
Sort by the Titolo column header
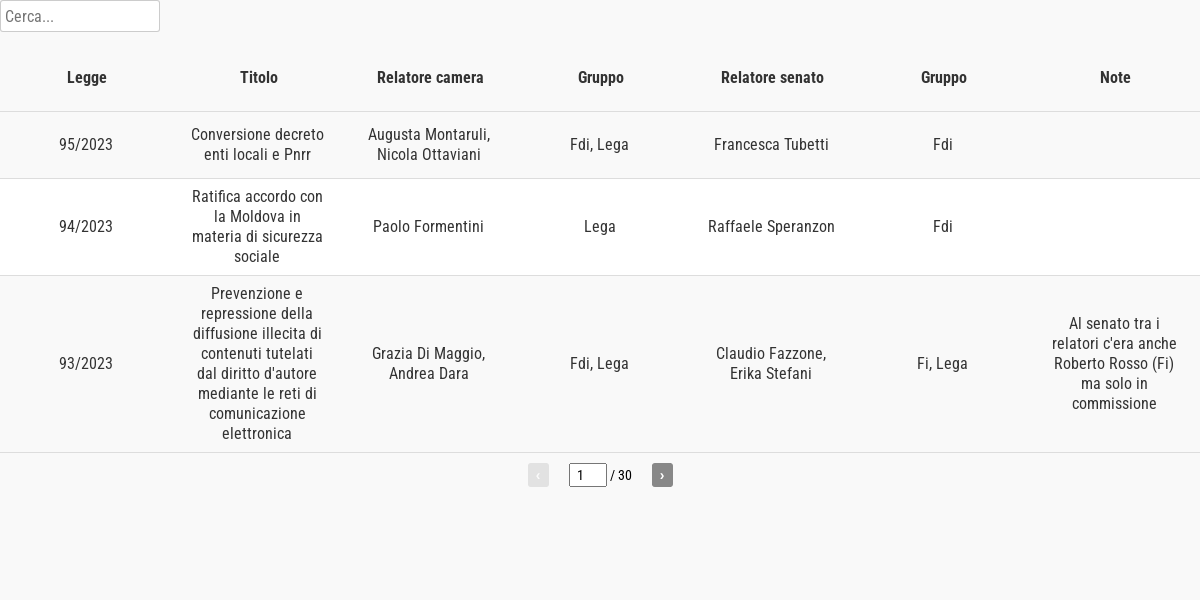click(259, 77)
